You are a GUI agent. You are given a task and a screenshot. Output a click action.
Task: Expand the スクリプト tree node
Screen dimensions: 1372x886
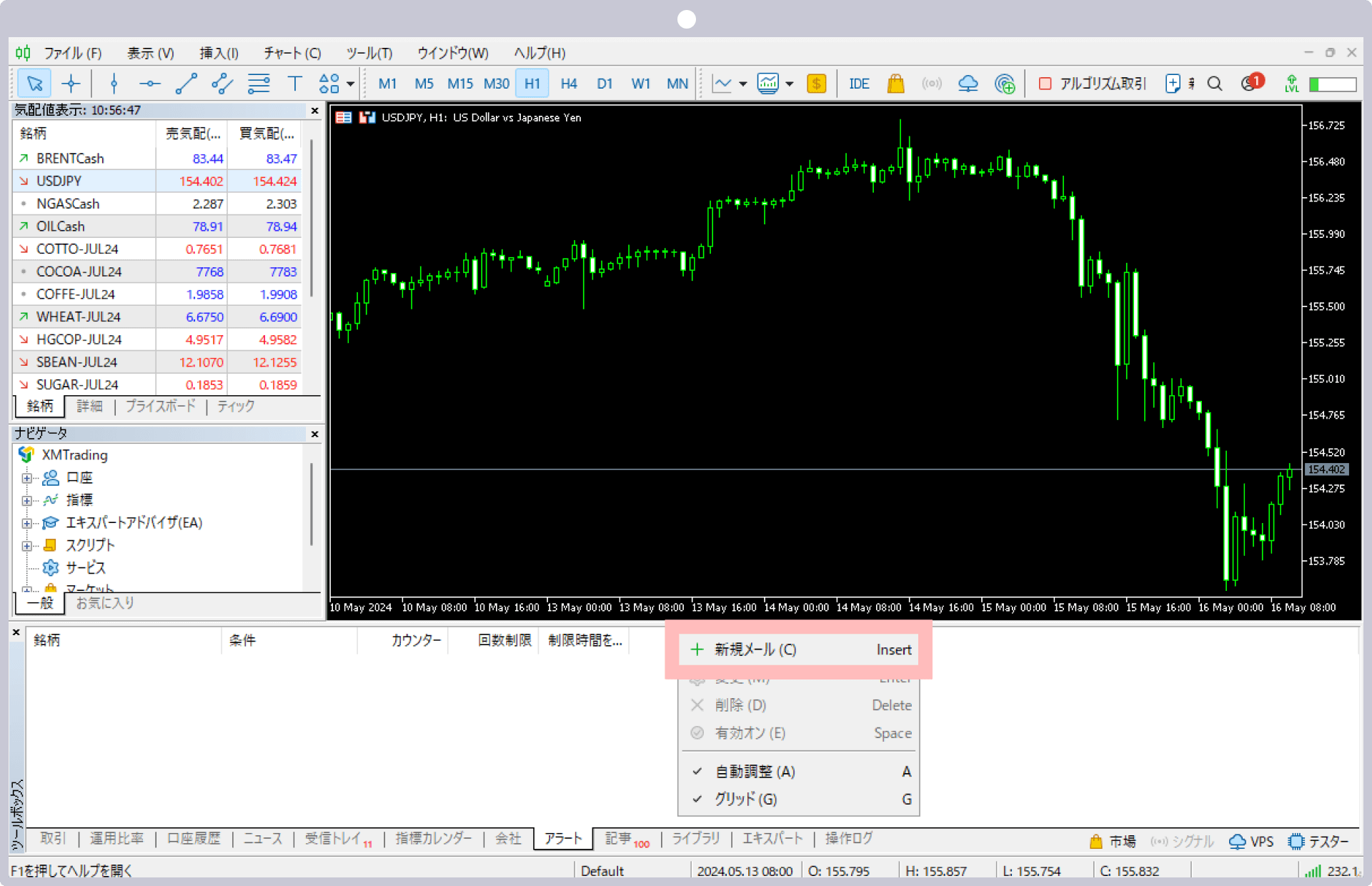pyautogui.click(x=26, y=546)
